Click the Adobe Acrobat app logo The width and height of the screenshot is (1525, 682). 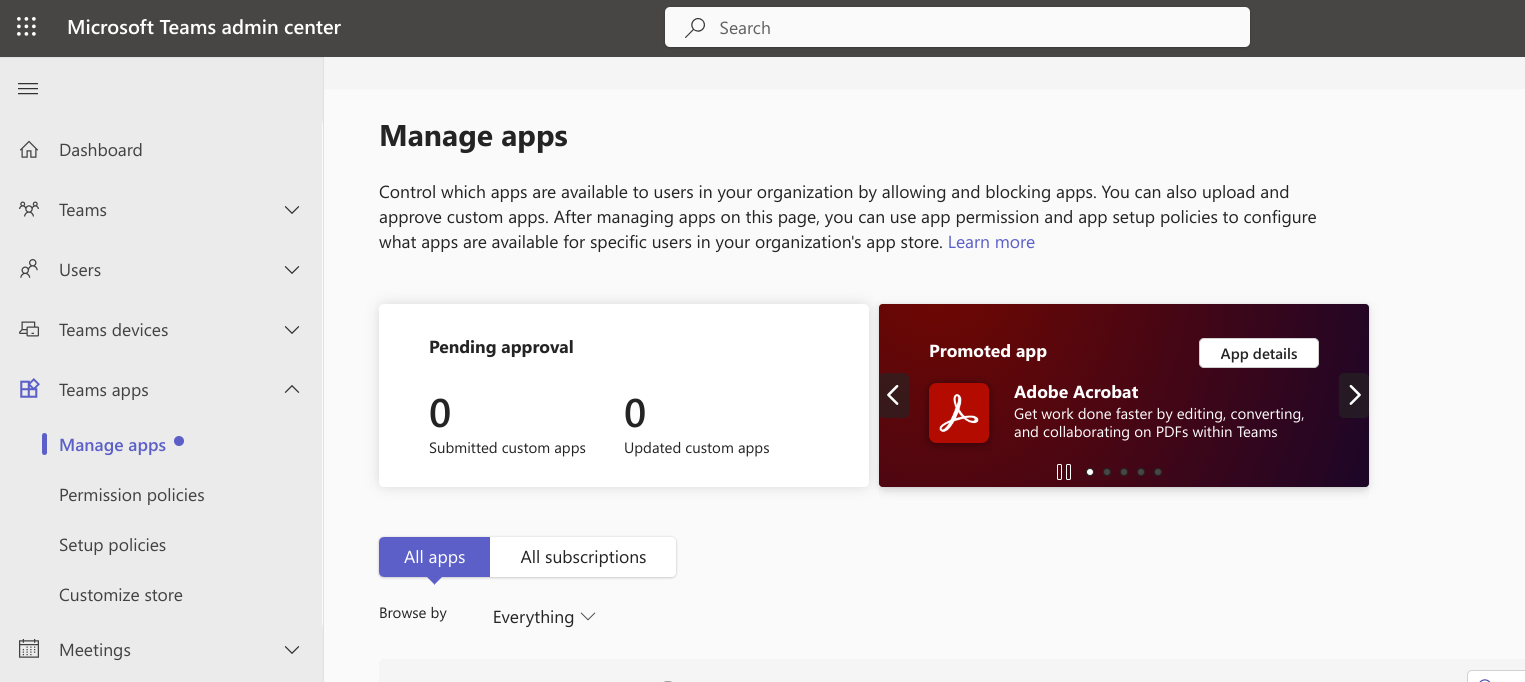pyautogui.click(x=959, y=413)
